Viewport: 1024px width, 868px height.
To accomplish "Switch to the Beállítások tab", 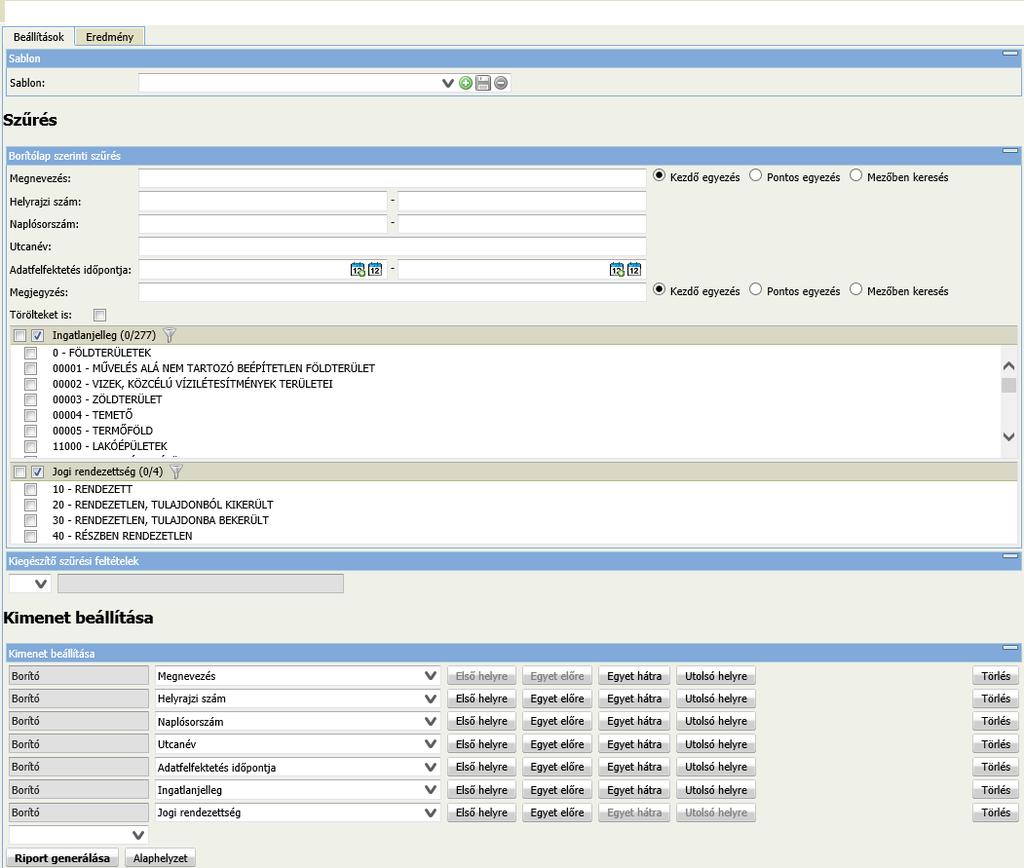I will click(39, 37).
